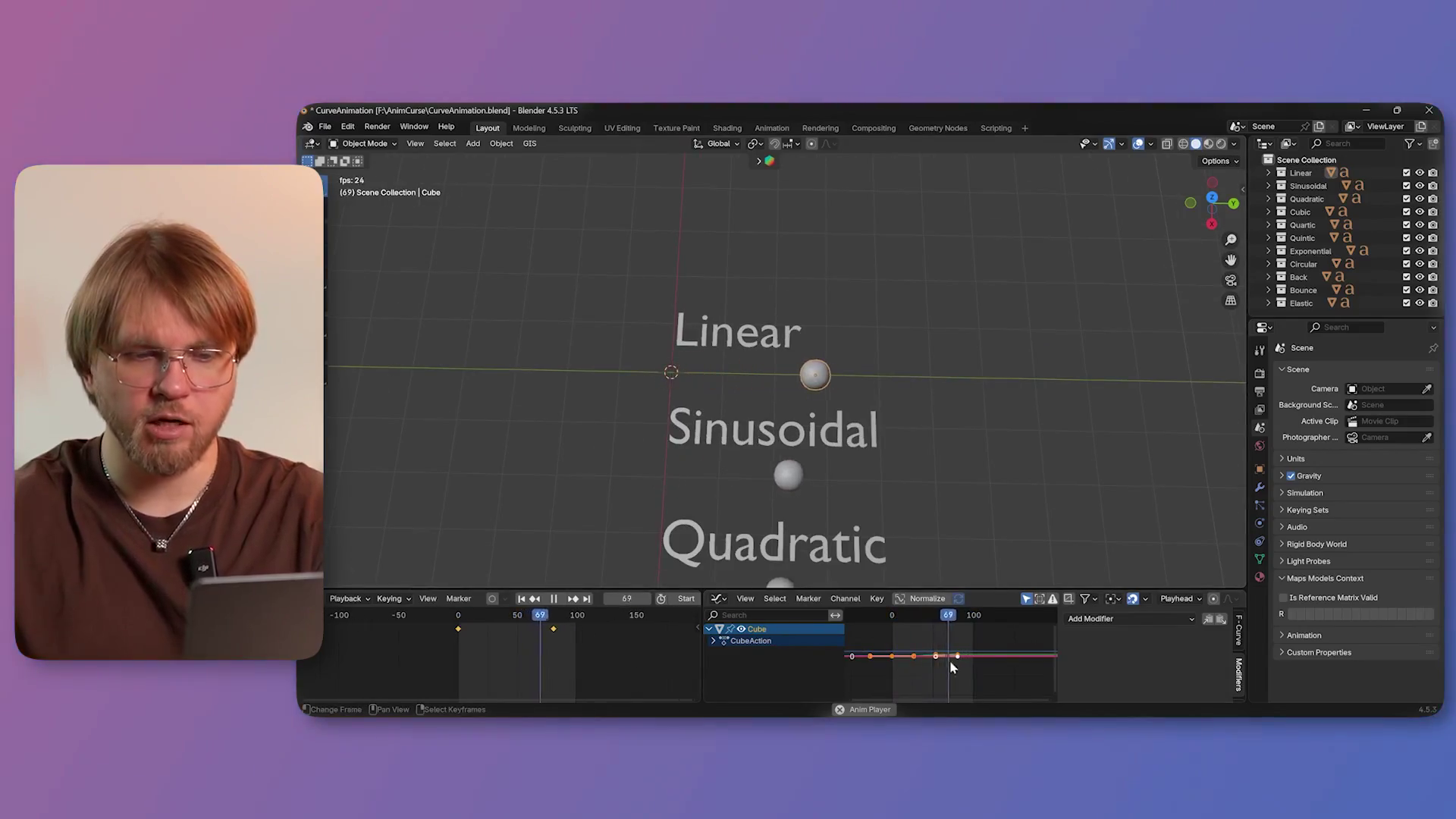Click the zoom magnifier icon in viewport

[1231, 240]
